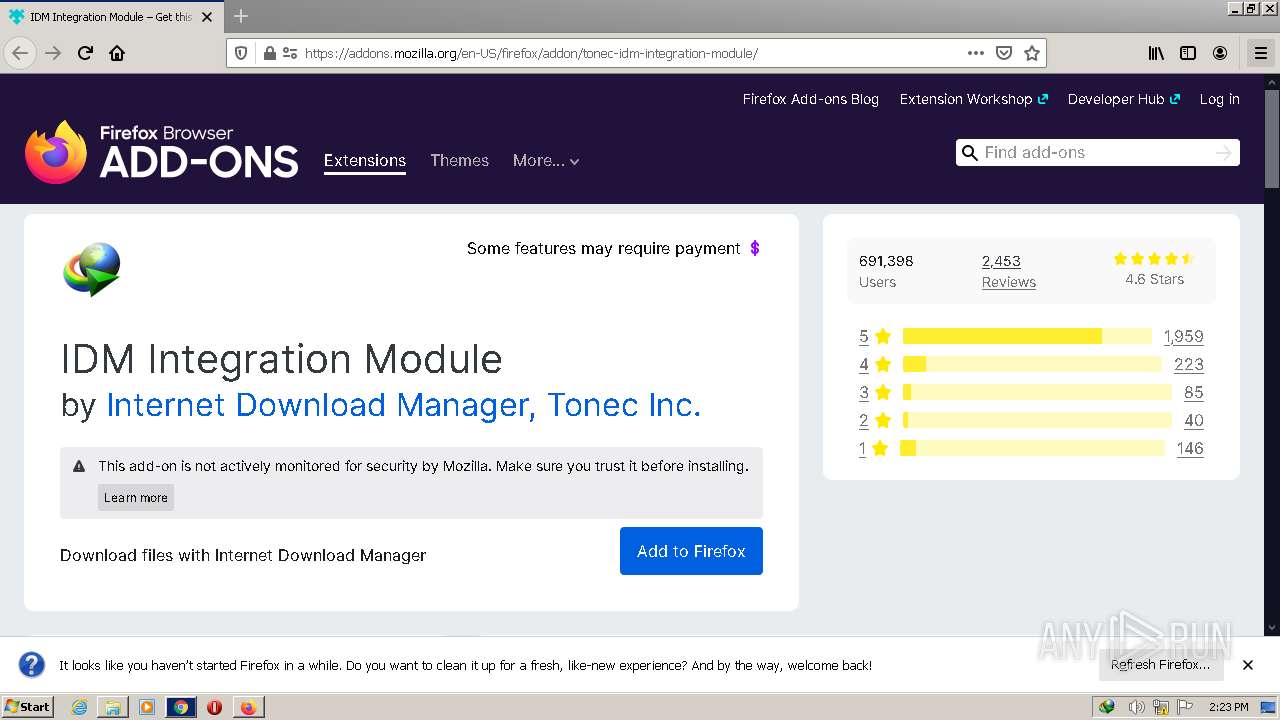Click the Start button
Screen dimensions: 1280x720
[x=28, y=707]
